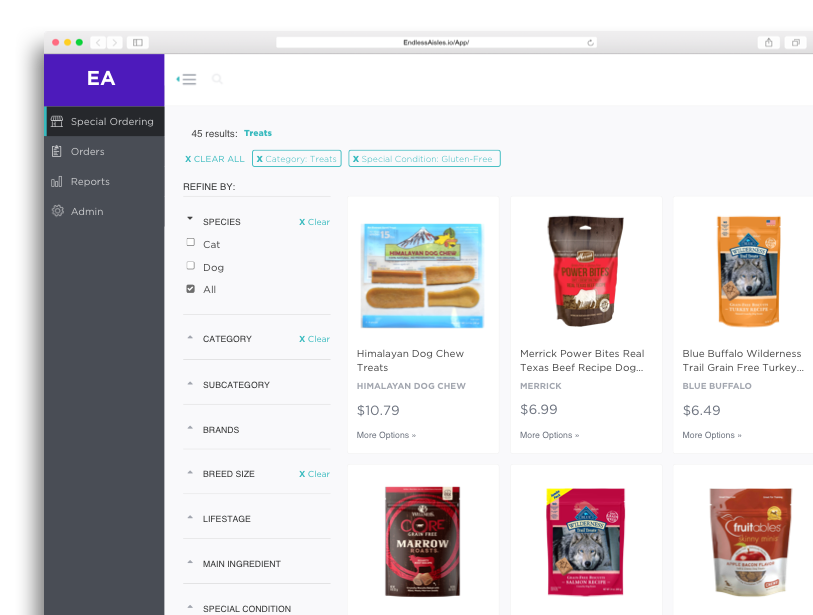Click the 45 results count text
813x615 pixels.
214,134
